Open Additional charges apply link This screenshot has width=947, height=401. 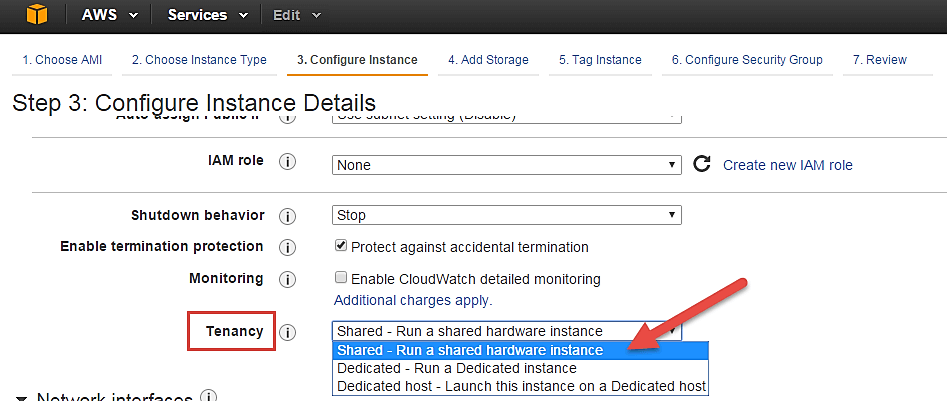pos(413,300)
